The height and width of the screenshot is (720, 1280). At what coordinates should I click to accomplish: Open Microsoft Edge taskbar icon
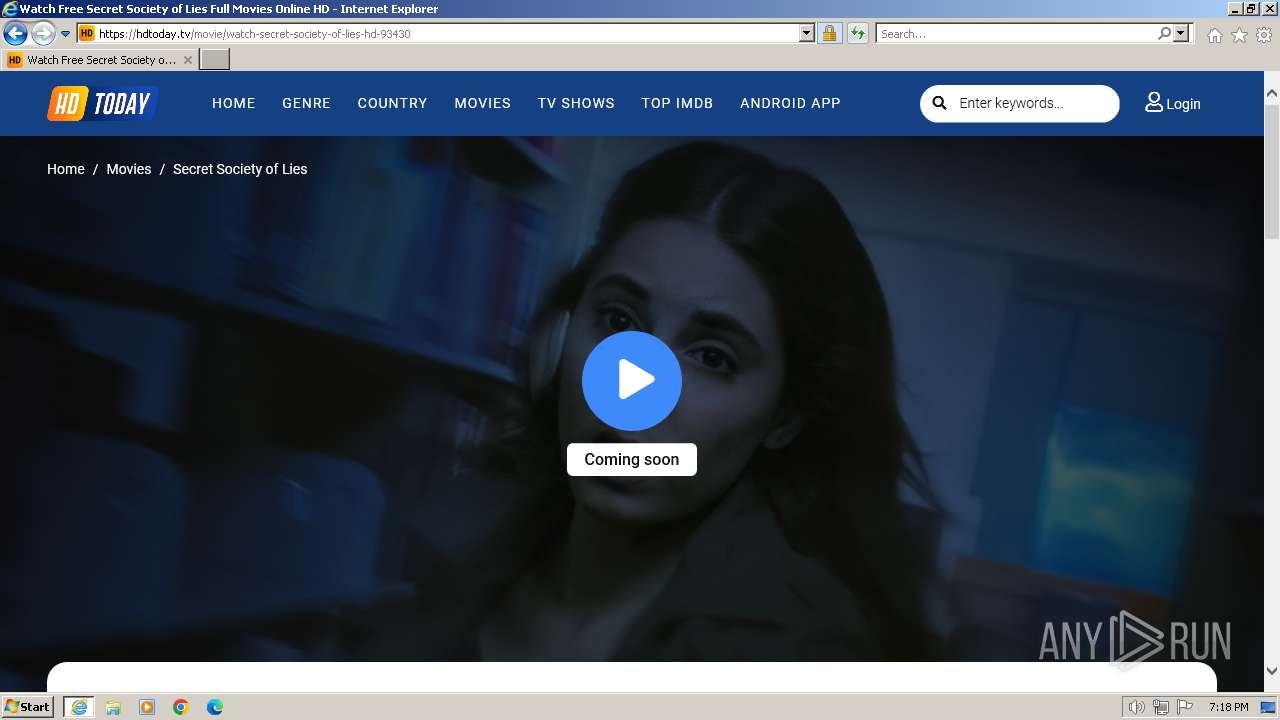click(x=215, y=707)
